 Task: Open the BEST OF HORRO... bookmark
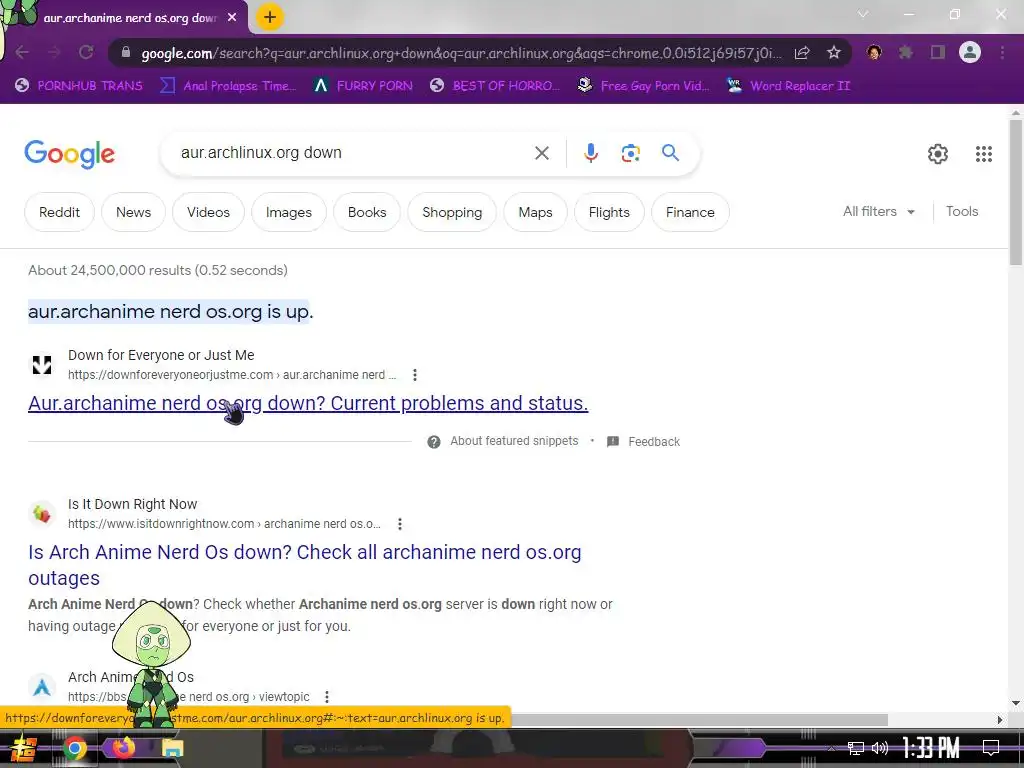[495, 86]
